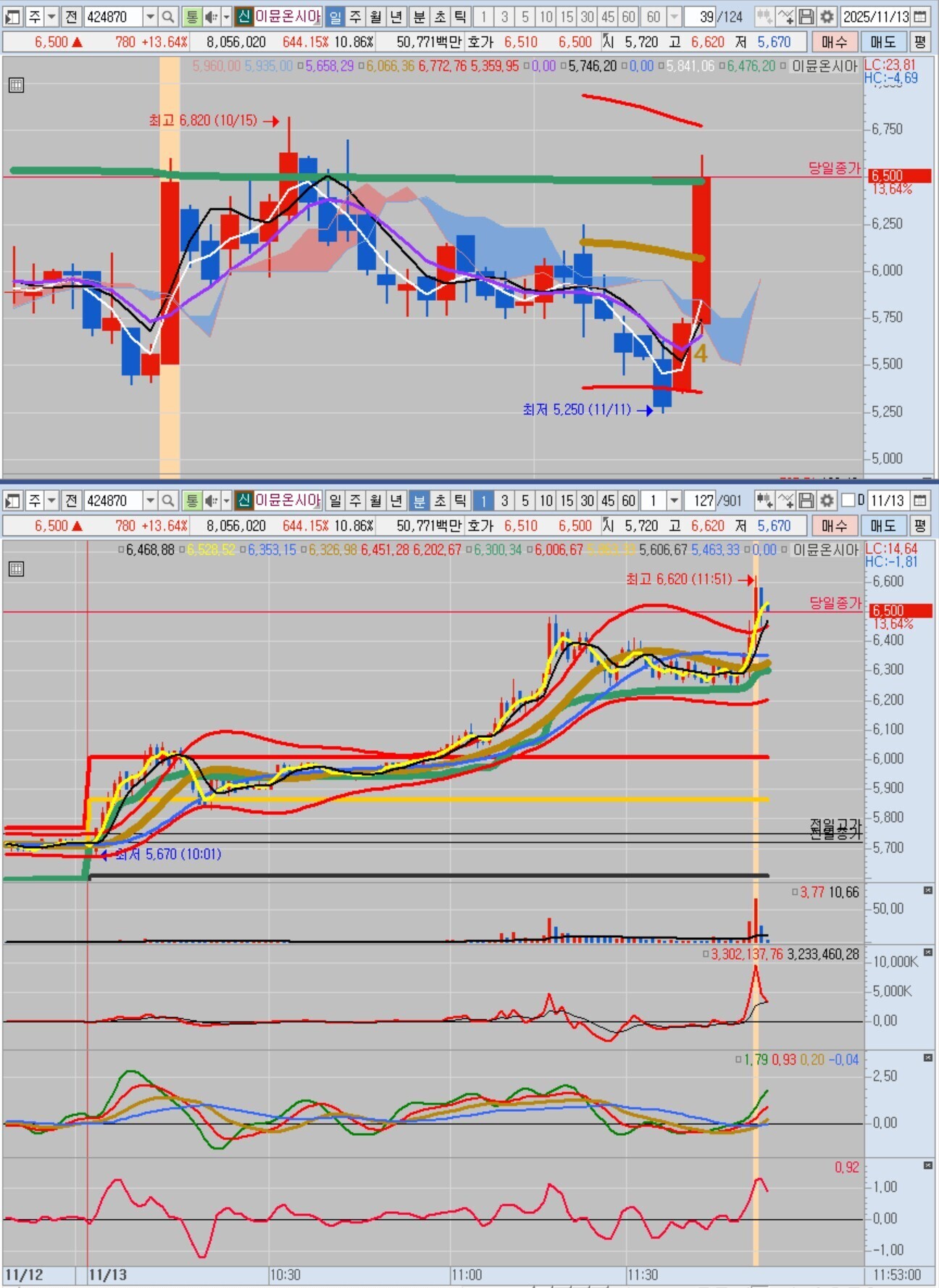Click the bar count field showing 127 in the bottom chart
Screen dimensions: 939x1288
tap(701, 500)
